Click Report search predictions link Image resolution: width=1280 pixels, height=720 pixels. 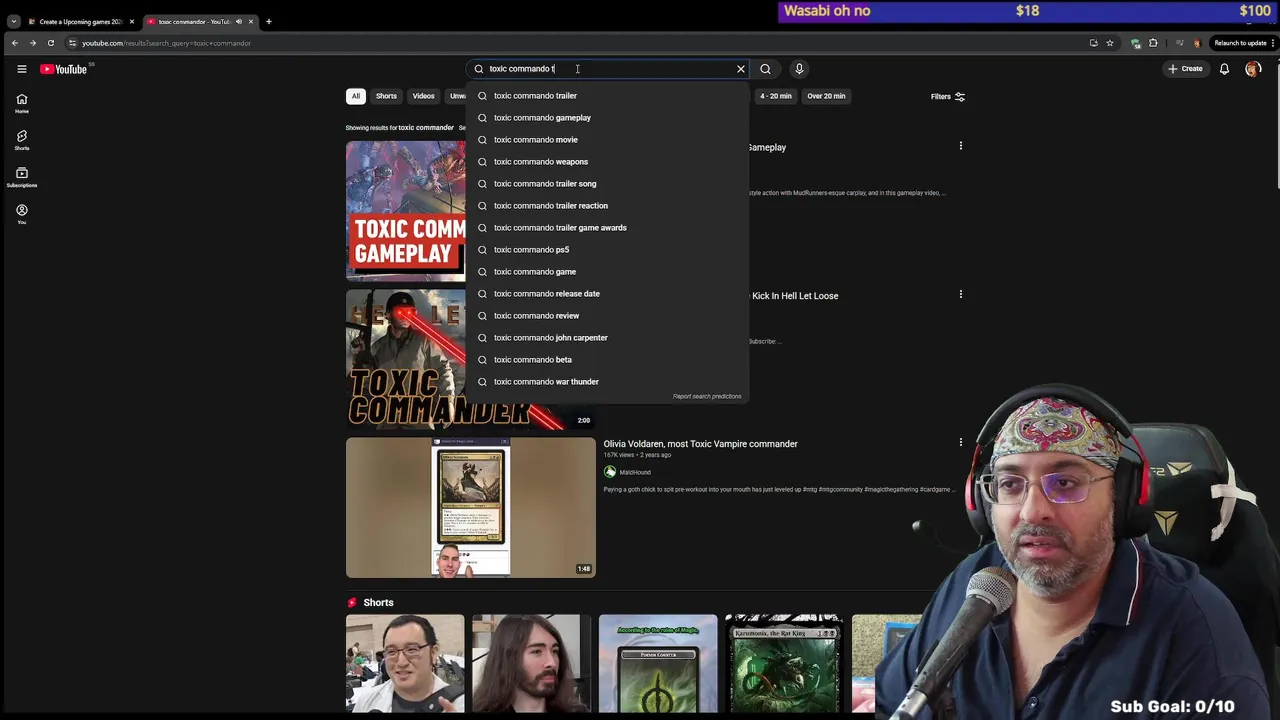point(707,396)
